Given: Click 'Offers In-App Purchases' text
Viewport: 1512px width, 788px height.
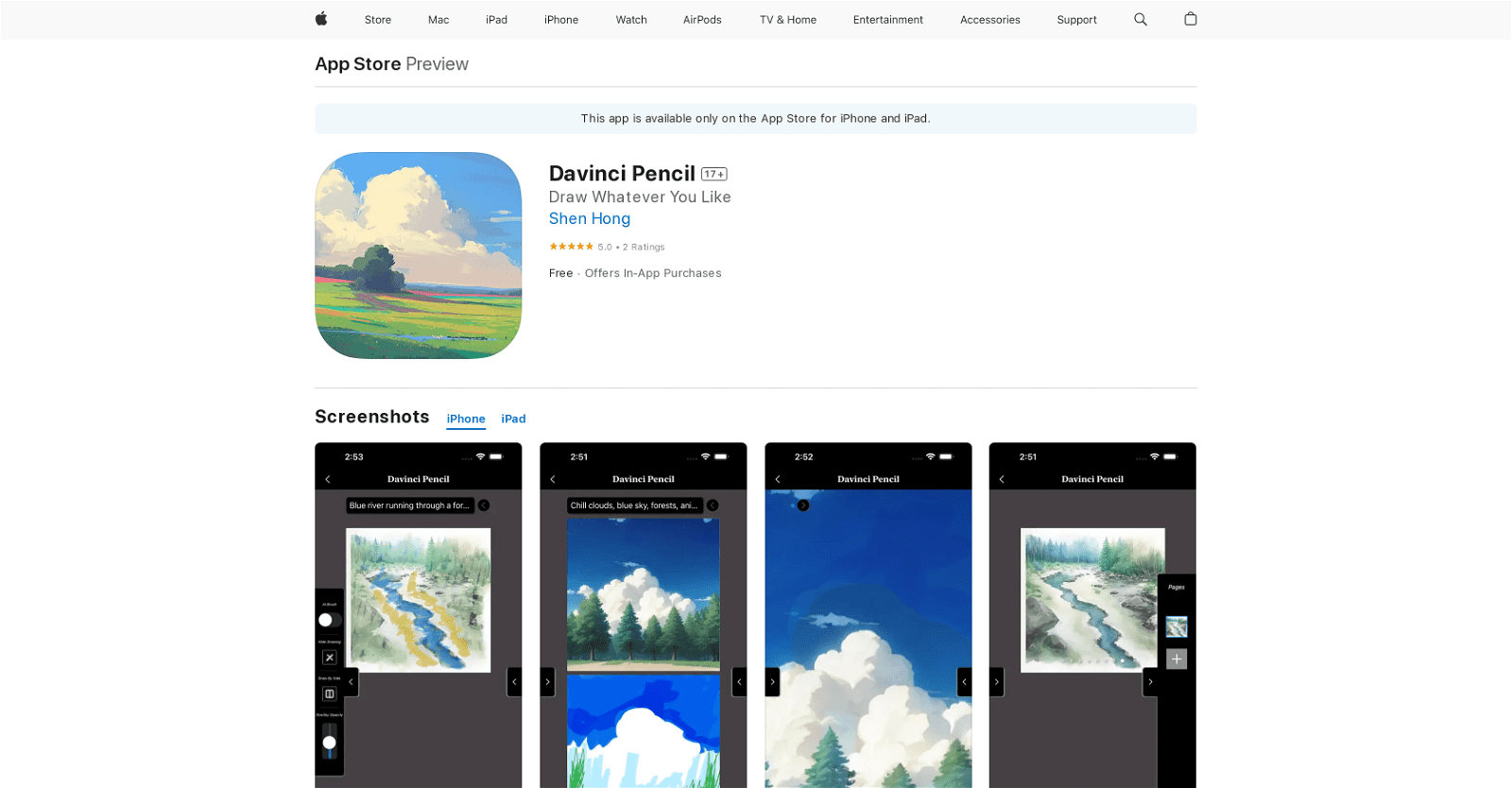Looking at the screenshot, I should point(653,273).
